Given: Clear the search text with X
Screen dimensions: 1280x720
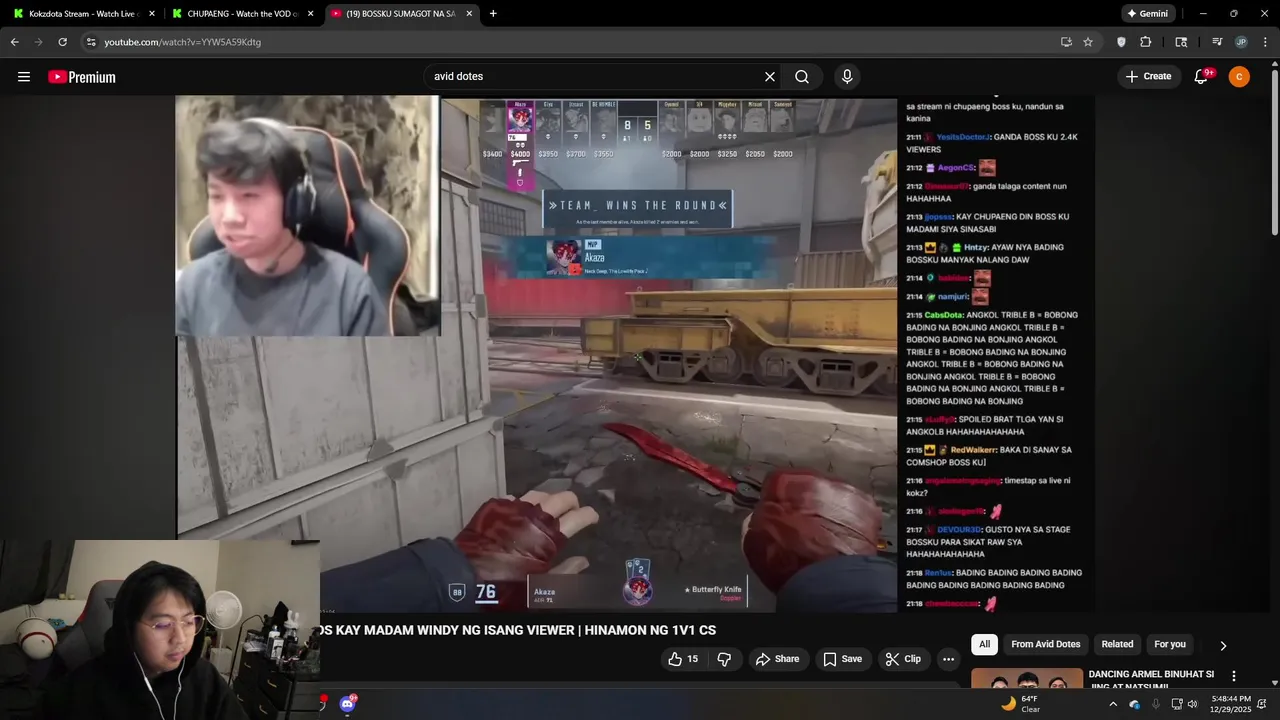Looking at the screenshot, I should (770, 77).
